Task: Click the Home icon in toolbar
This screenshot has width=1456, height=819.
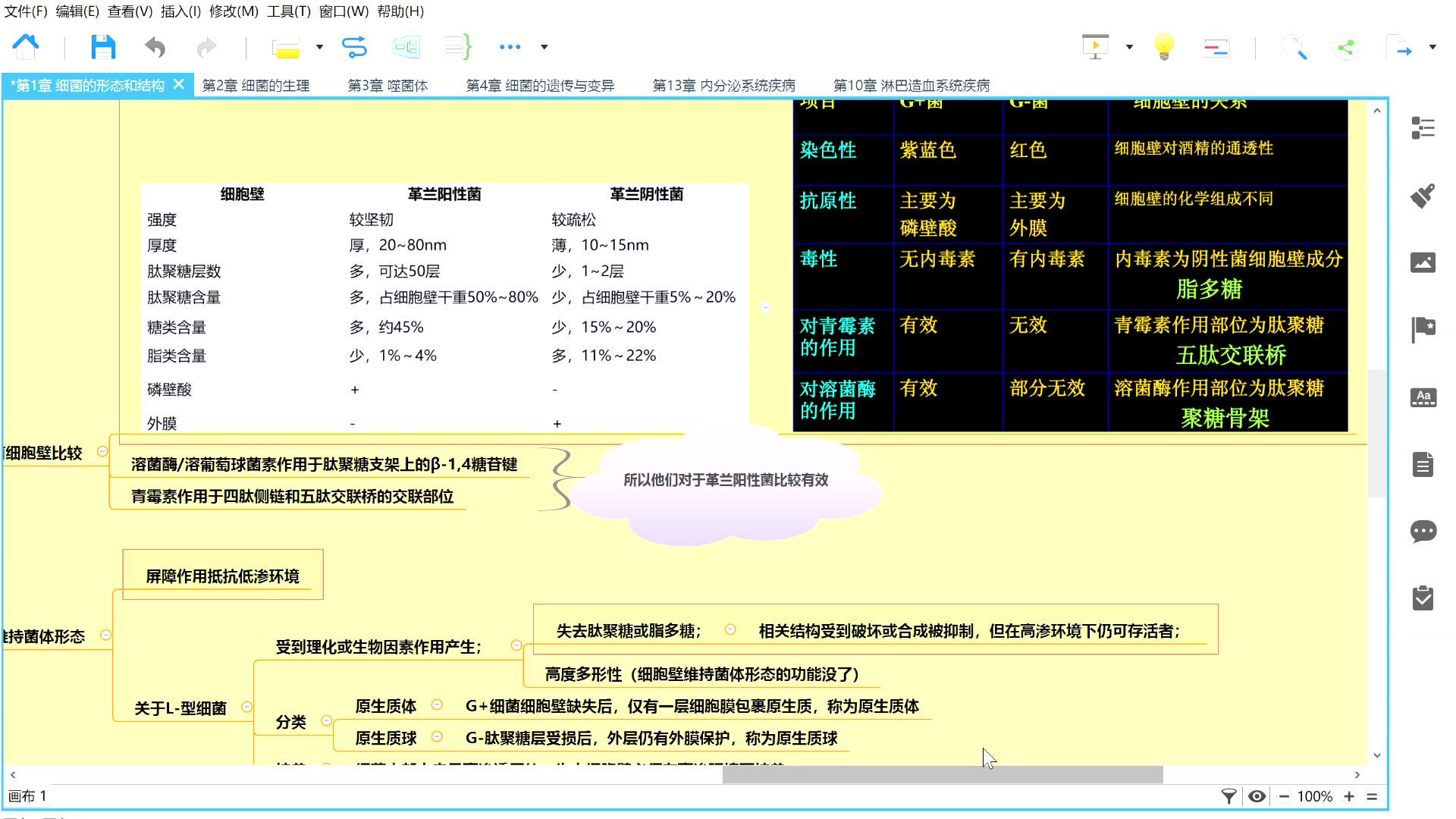Action: (26, 47)
